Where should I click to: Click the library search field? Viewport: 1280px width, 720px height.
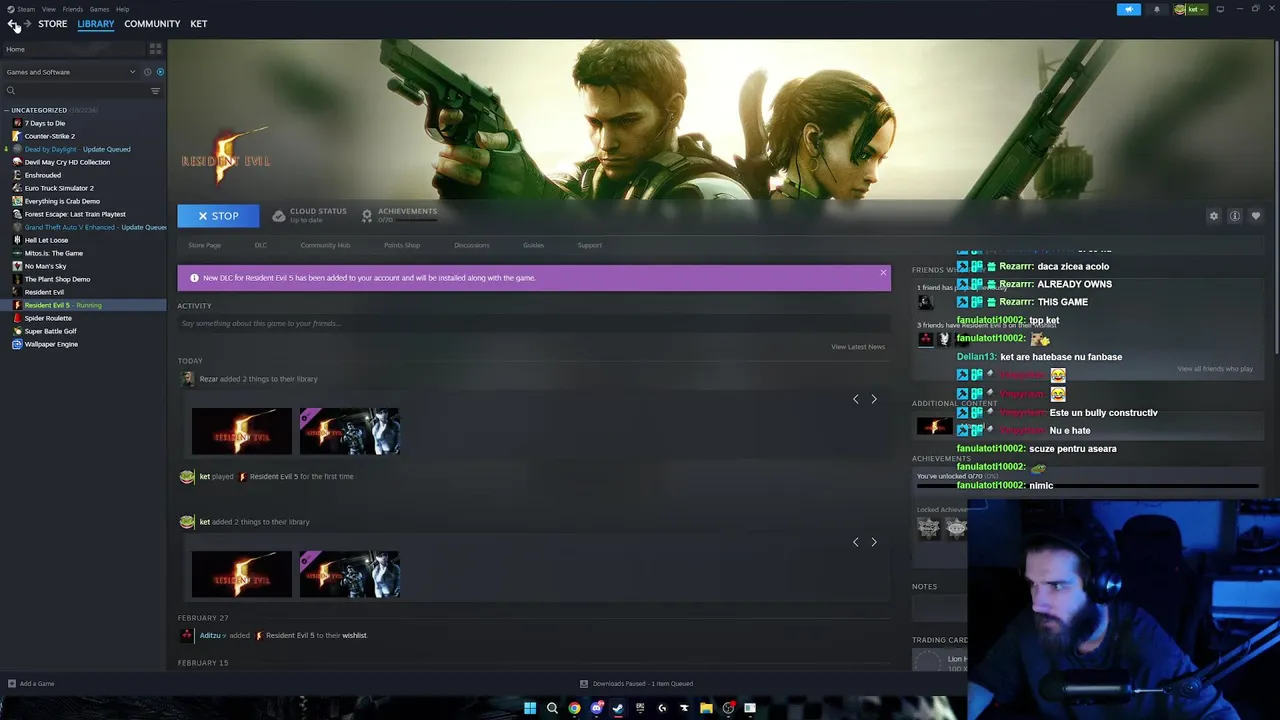click(75, 91)
